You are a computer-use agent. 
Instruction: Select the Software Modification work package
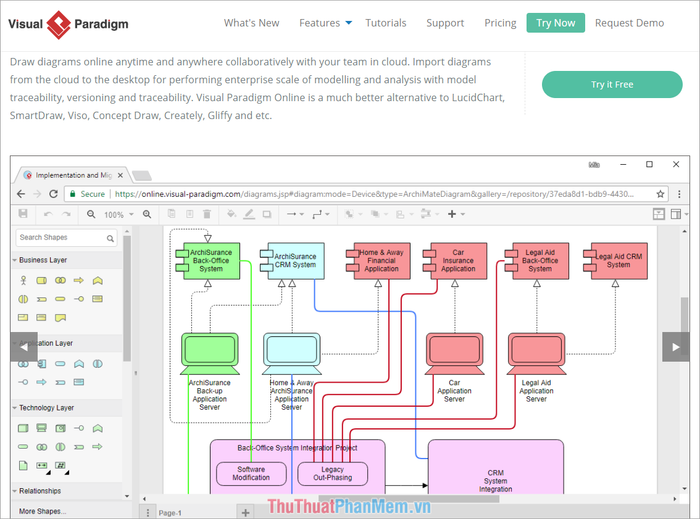[251, 473]
